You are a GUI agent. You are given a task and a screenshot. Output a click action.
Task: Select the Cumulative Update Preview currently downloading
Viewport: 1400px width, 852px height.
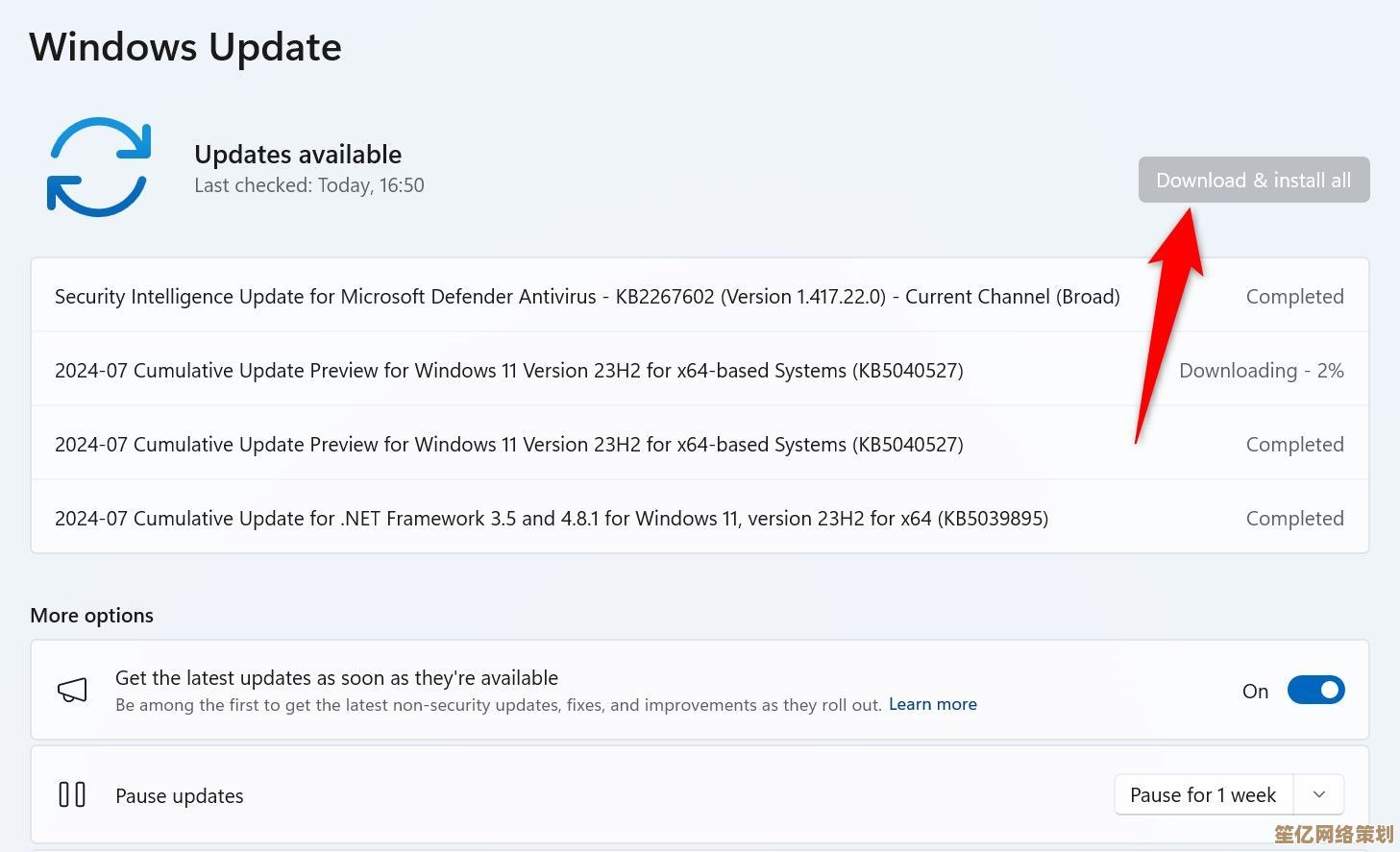508,371
